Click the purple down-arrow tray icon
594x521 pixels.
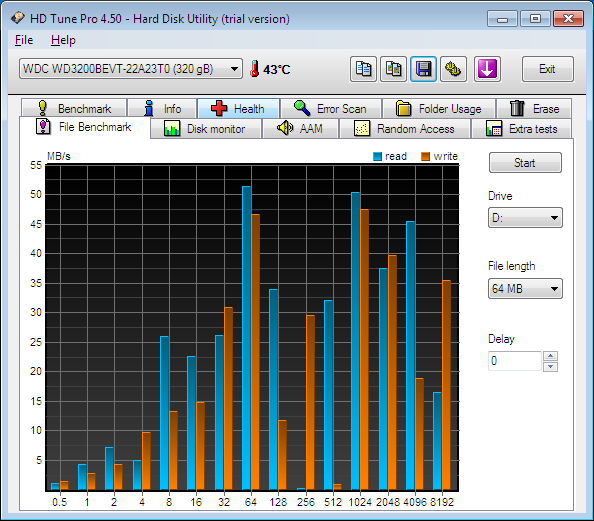click(487, 69)
